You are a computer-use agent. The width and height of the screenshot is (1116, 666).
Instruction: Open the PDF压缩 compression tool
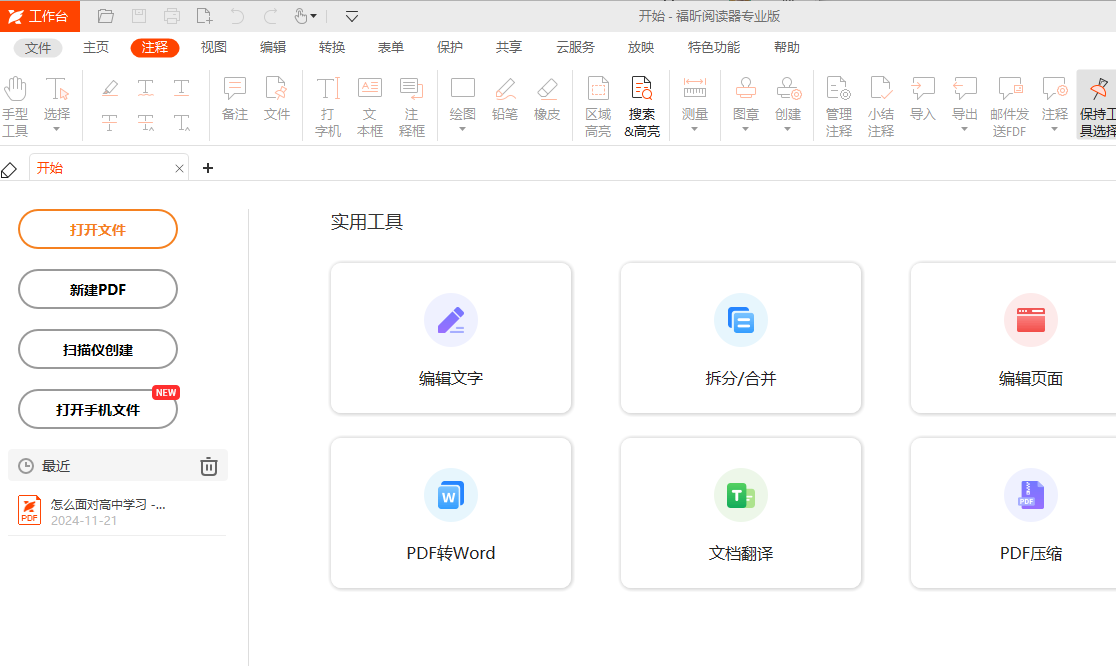coord(1030,513)
